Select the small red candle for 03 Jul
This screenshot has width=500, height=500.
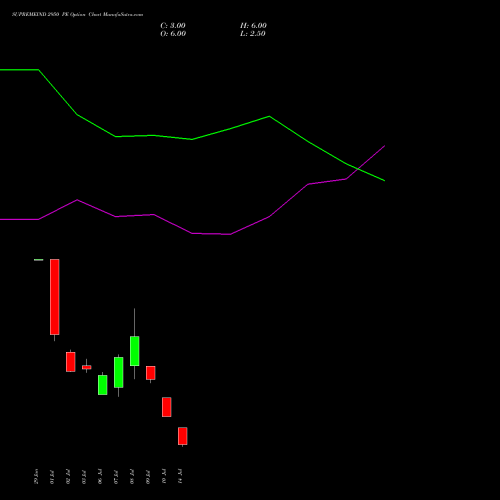tap(87, 367)
